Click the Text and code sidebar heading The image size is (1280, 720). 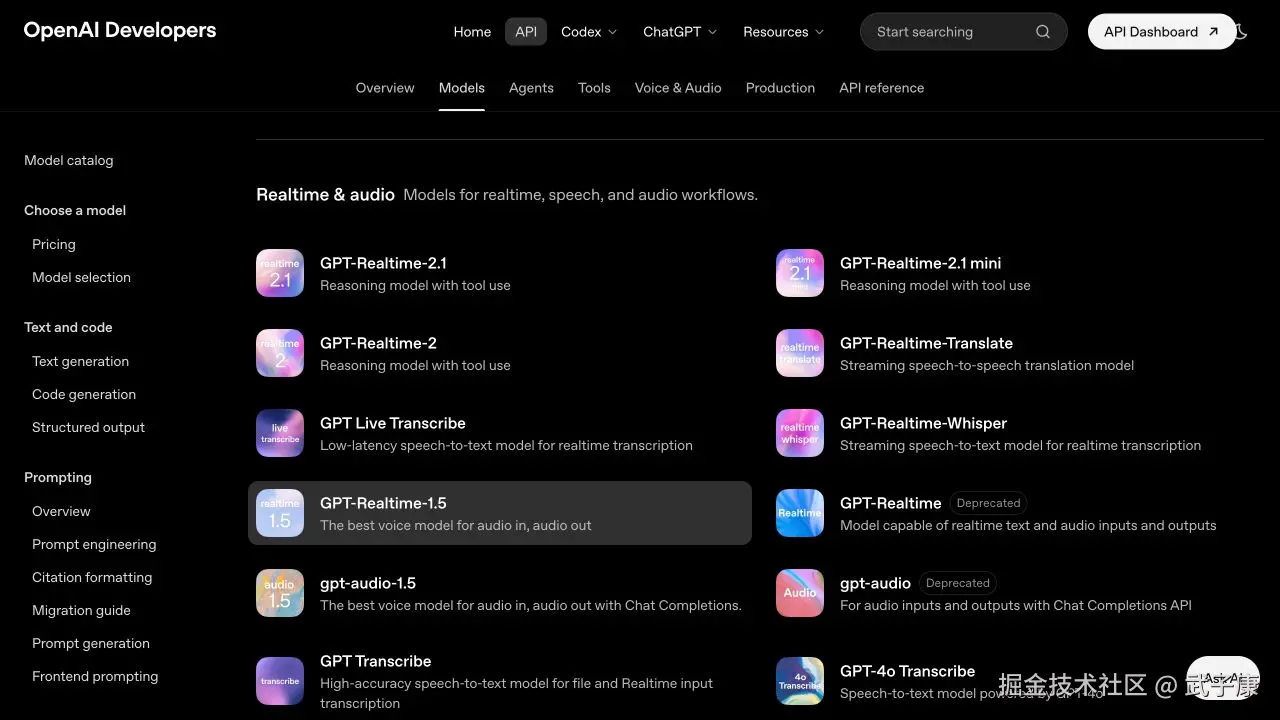tap(68, 327)
